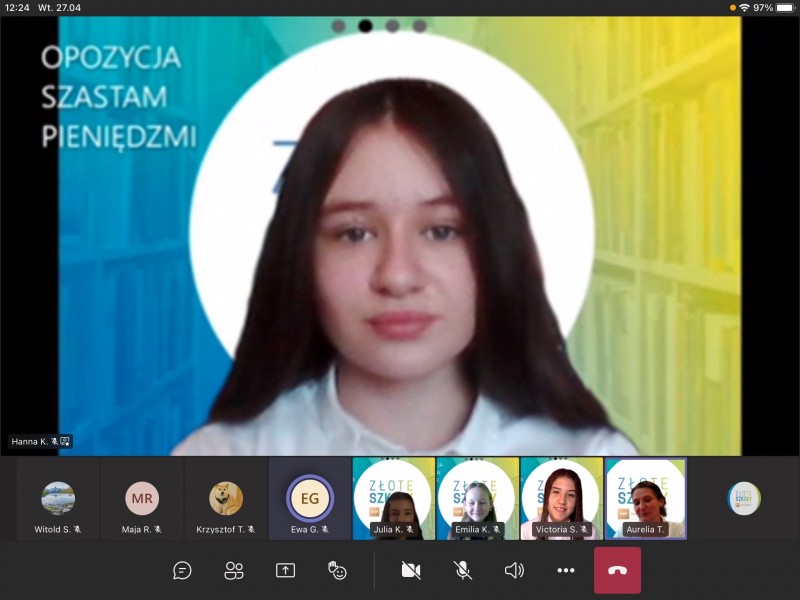Hang up the call
The width and height of the screenshot is (800, 600).
coord(617,570)
